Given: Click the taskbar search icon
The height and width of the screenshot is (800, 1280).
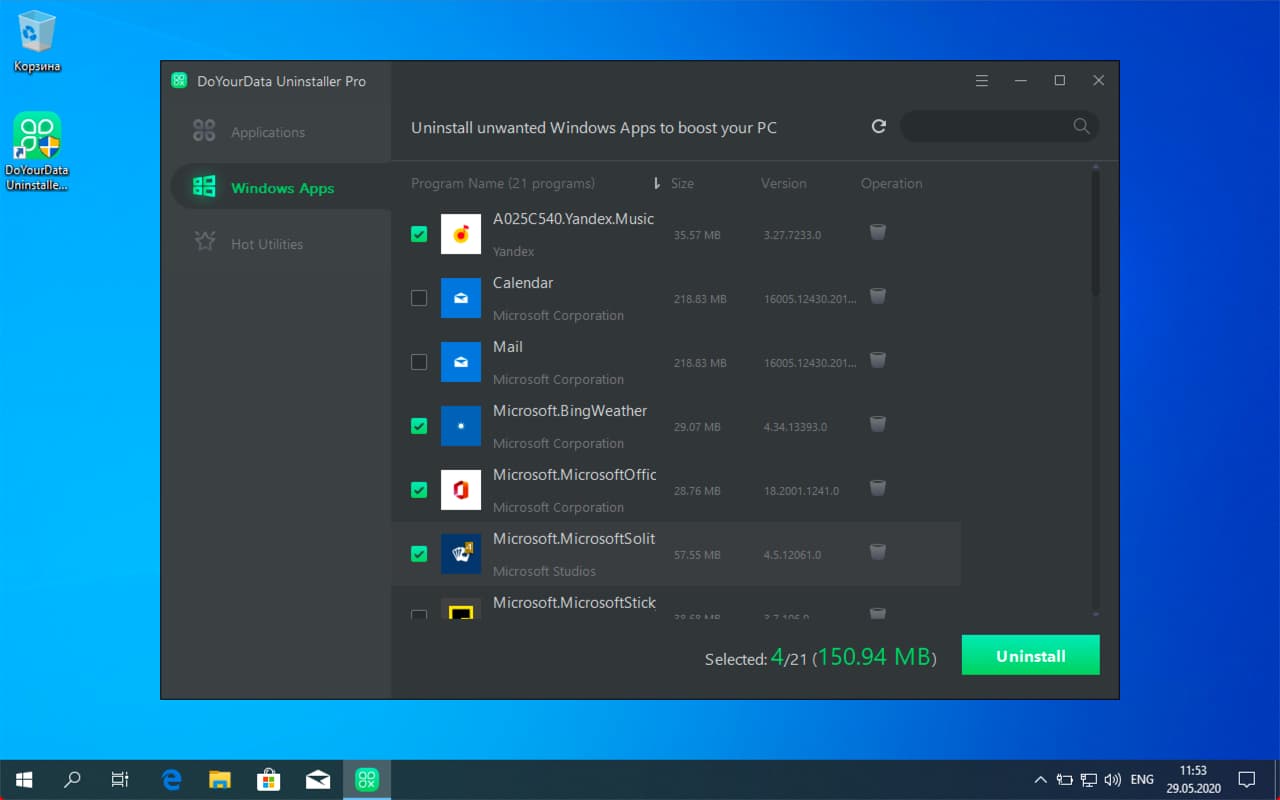Looking at the screenshot, I should point(72,779).
